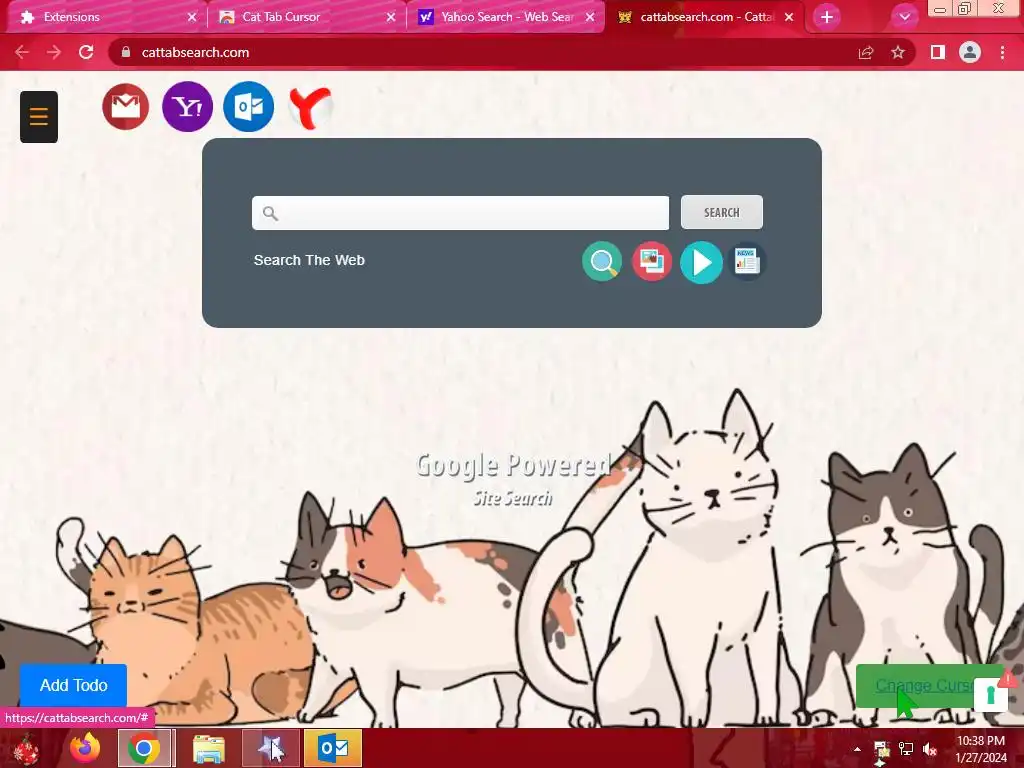Share this page from the address bar

point(866,52)
